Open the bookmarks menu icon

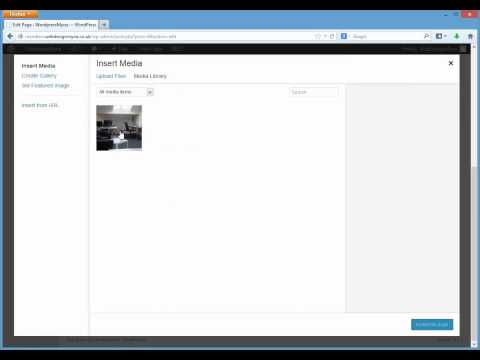tap(441, 36)
